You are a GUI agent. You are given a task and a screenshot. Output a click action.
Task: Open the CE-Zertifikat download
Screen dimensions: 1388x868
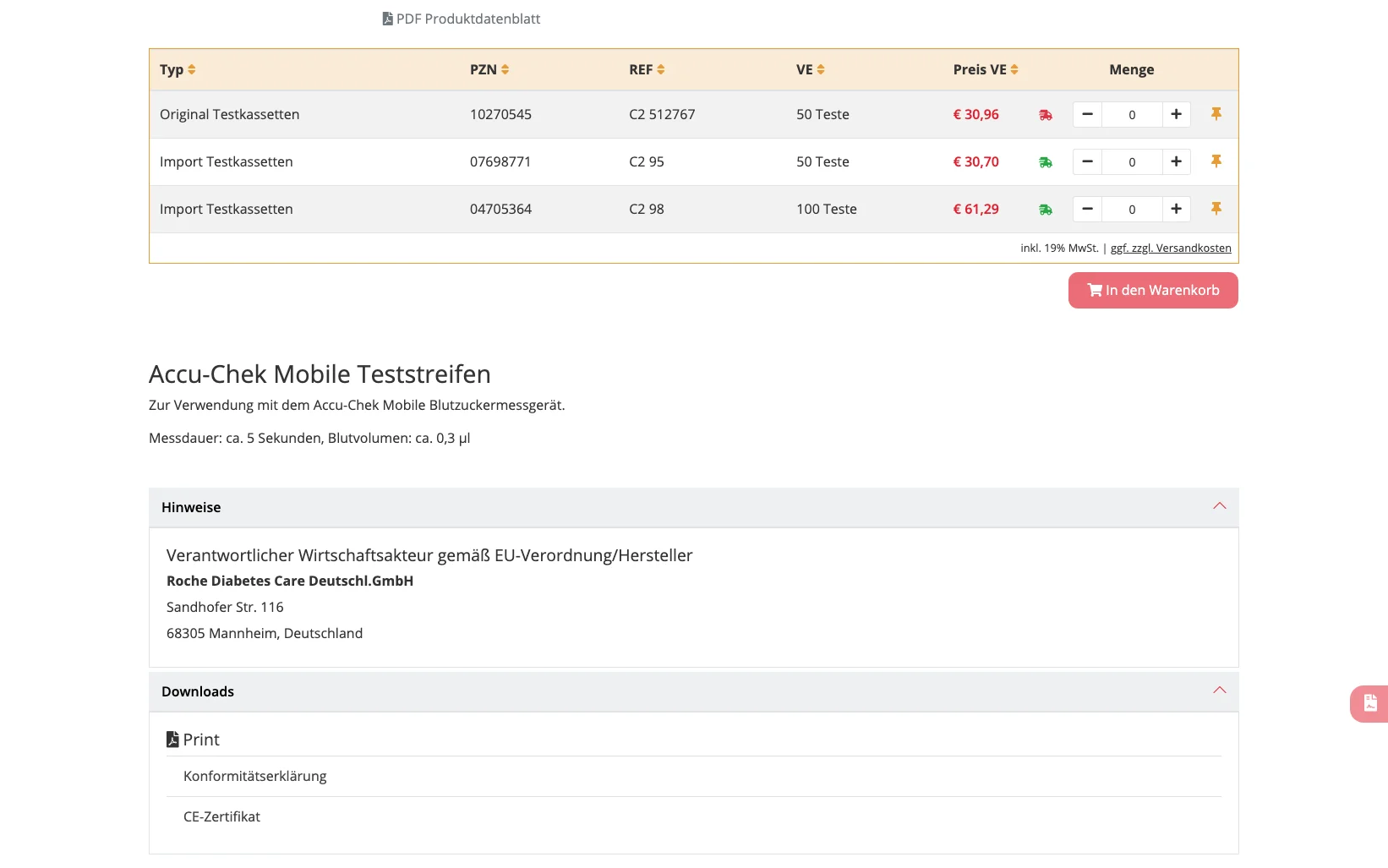[221, 816]
